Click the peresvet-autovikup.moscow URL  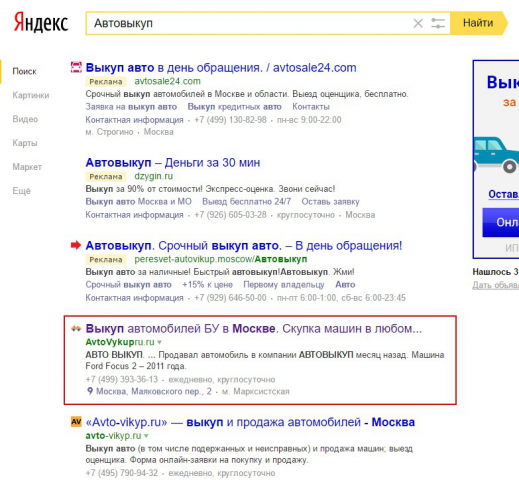pos(221,259)
